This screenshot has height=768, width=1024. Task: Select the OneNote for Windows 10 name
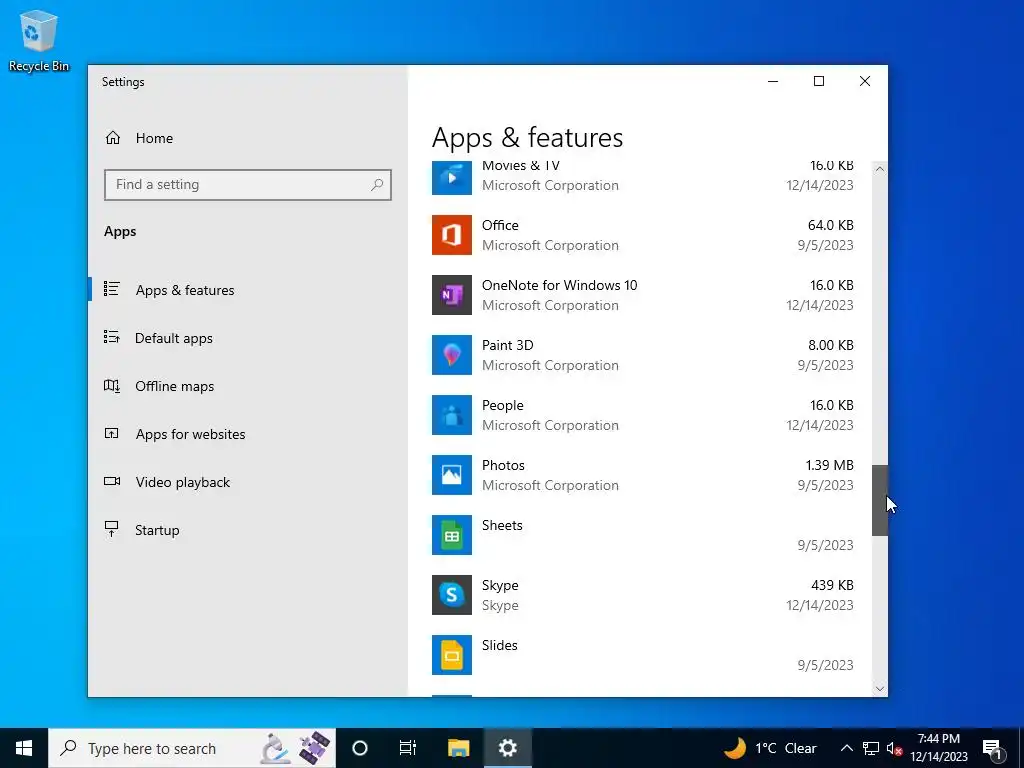point(560,285)
